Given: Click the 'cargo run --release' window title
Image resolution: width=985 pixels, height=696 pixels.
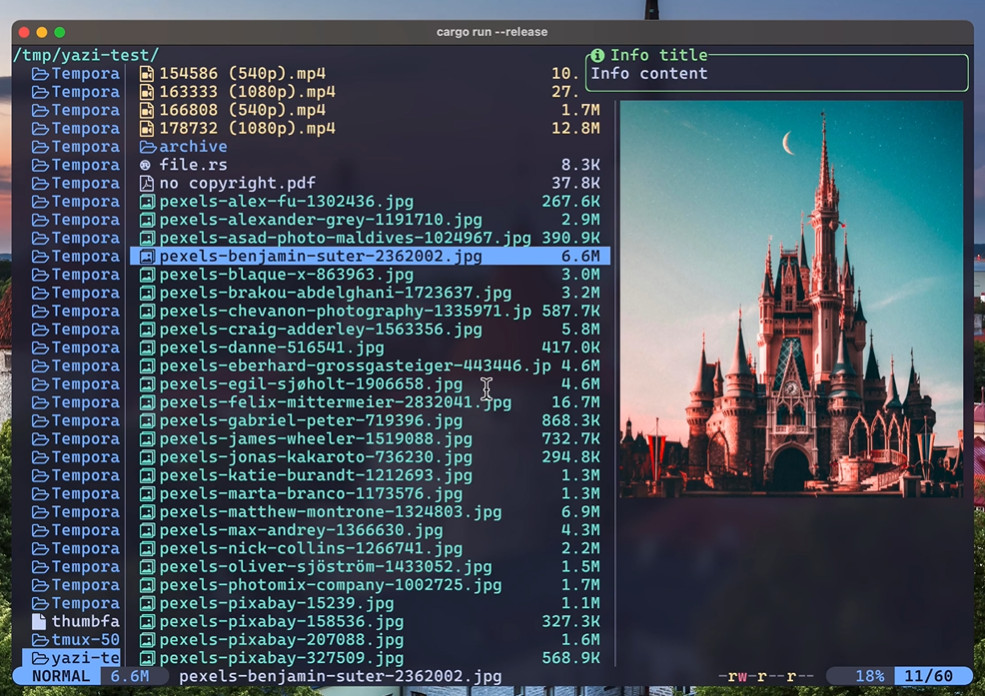Looking at the screenshot, I should (492, 32).
